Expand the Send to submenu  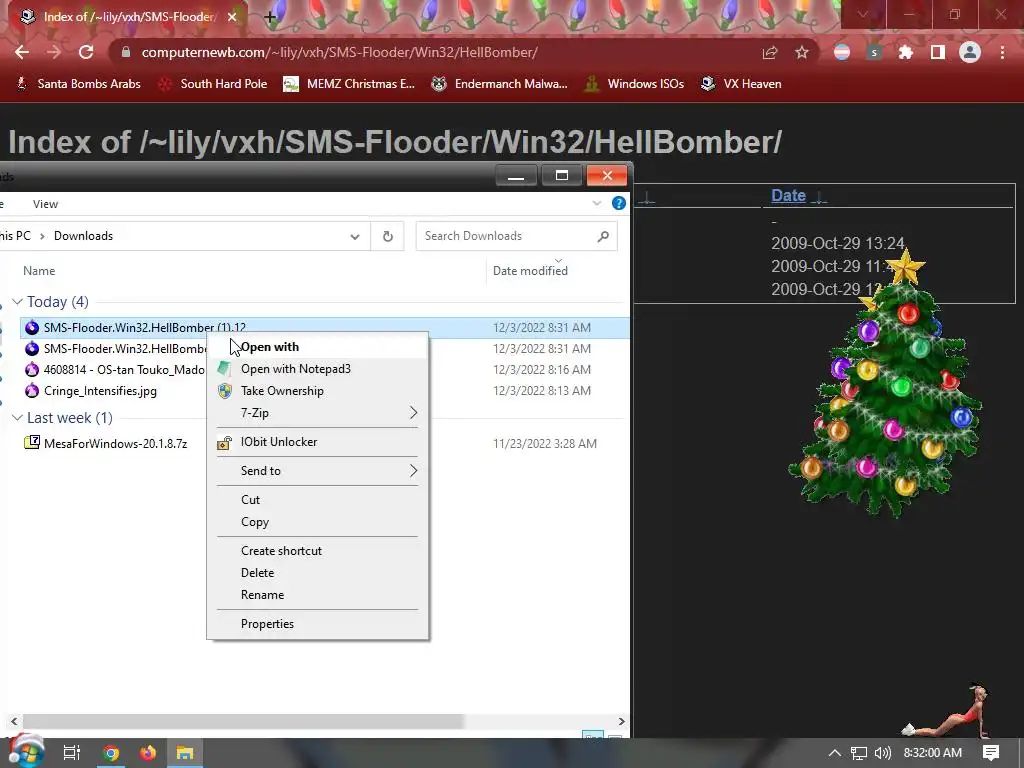click(317, 471)
